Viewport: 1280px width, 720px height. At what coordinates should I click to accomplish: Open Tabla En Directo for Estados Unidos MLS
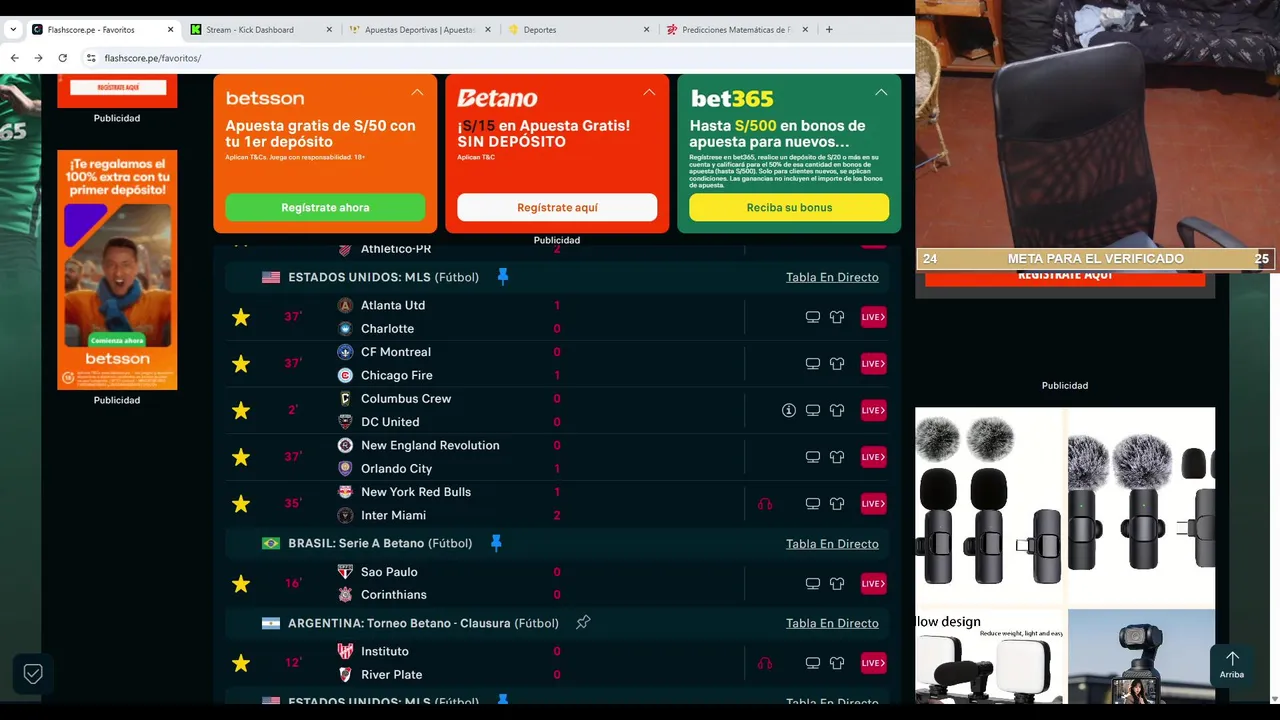tap(832, 277)
